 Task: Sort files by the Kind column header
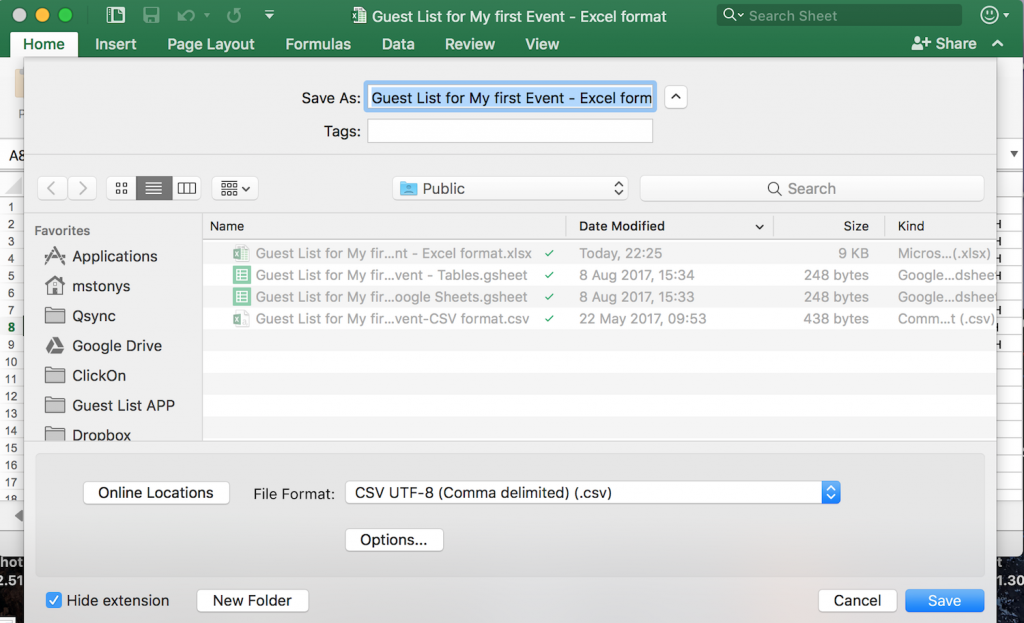click(940, 226)
